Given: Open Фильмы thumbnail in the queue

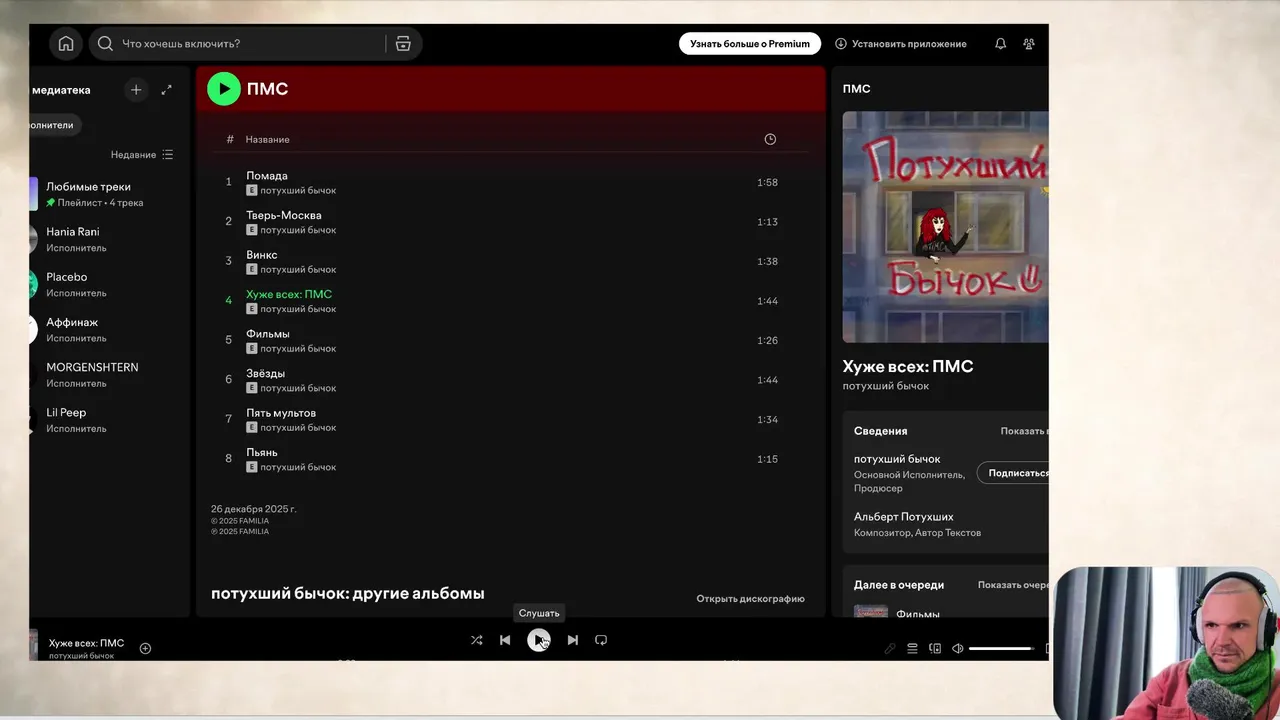Looking at the screenshot, I should click(871, 611).
